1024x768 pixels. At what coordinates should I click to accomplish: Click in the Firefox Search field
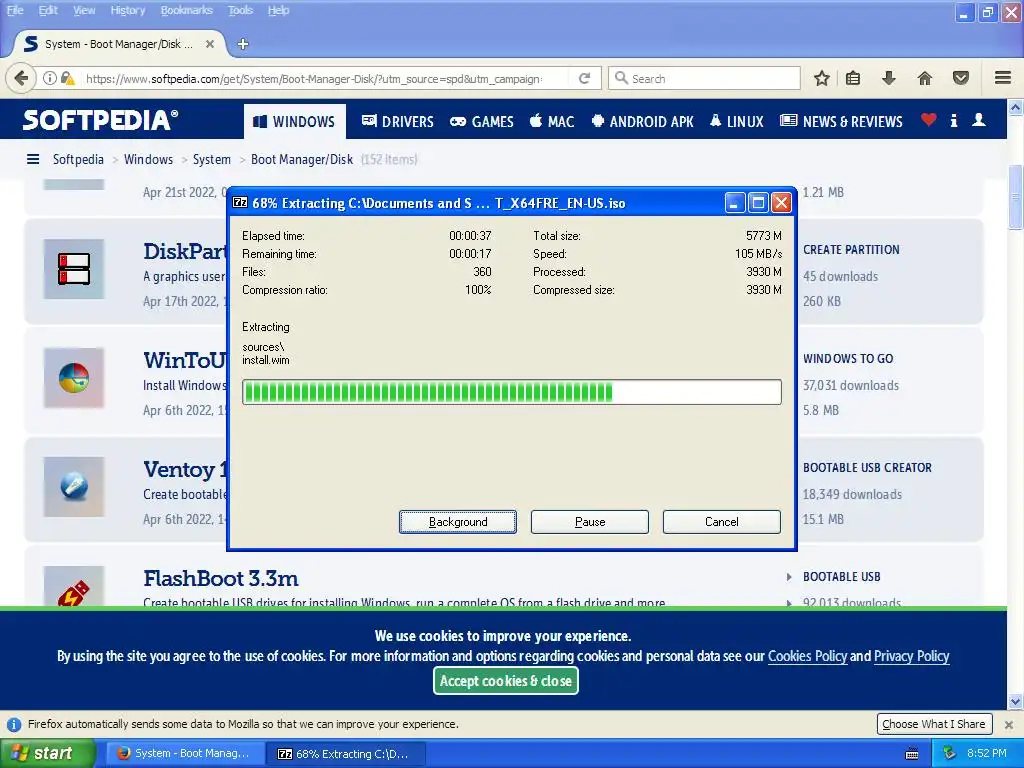tap(704, 78)
